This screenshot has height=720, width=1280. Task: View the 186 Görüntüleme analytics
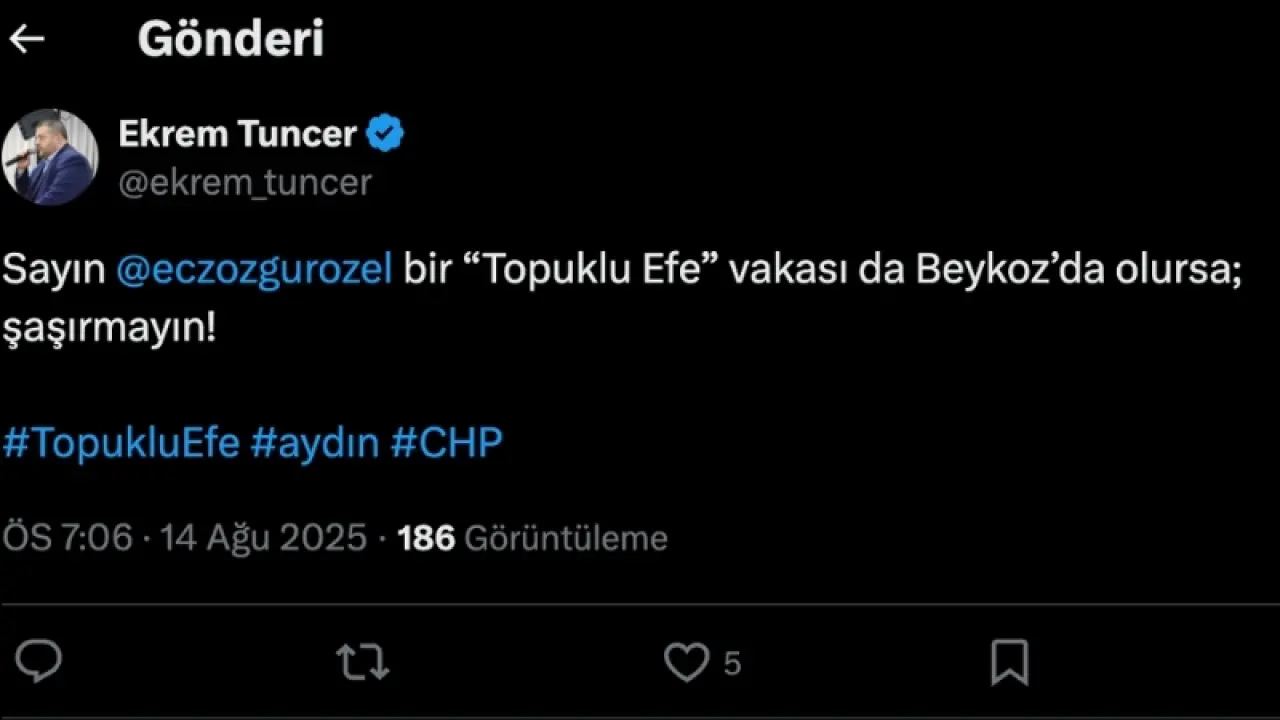532,539
